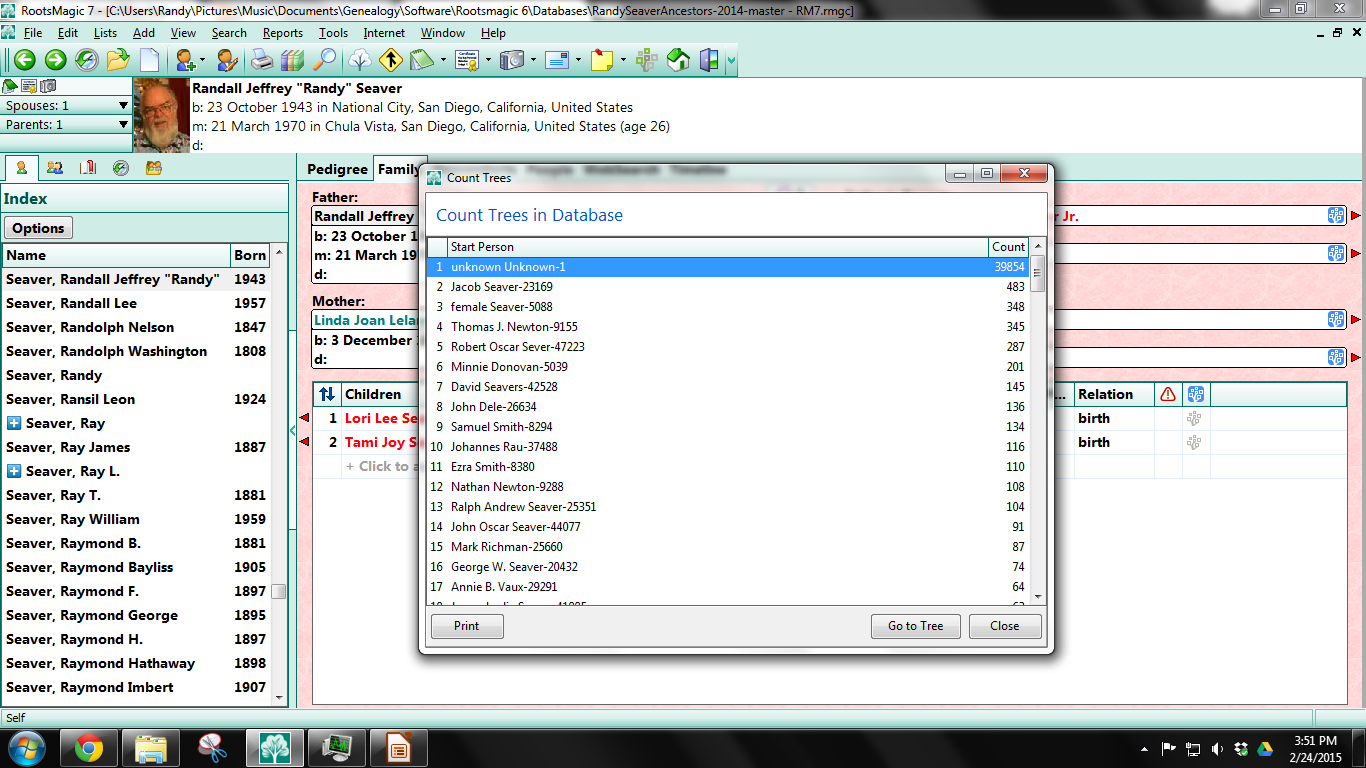Open the camera media icon
1366x768 pixels.
(x=512, y=60)
